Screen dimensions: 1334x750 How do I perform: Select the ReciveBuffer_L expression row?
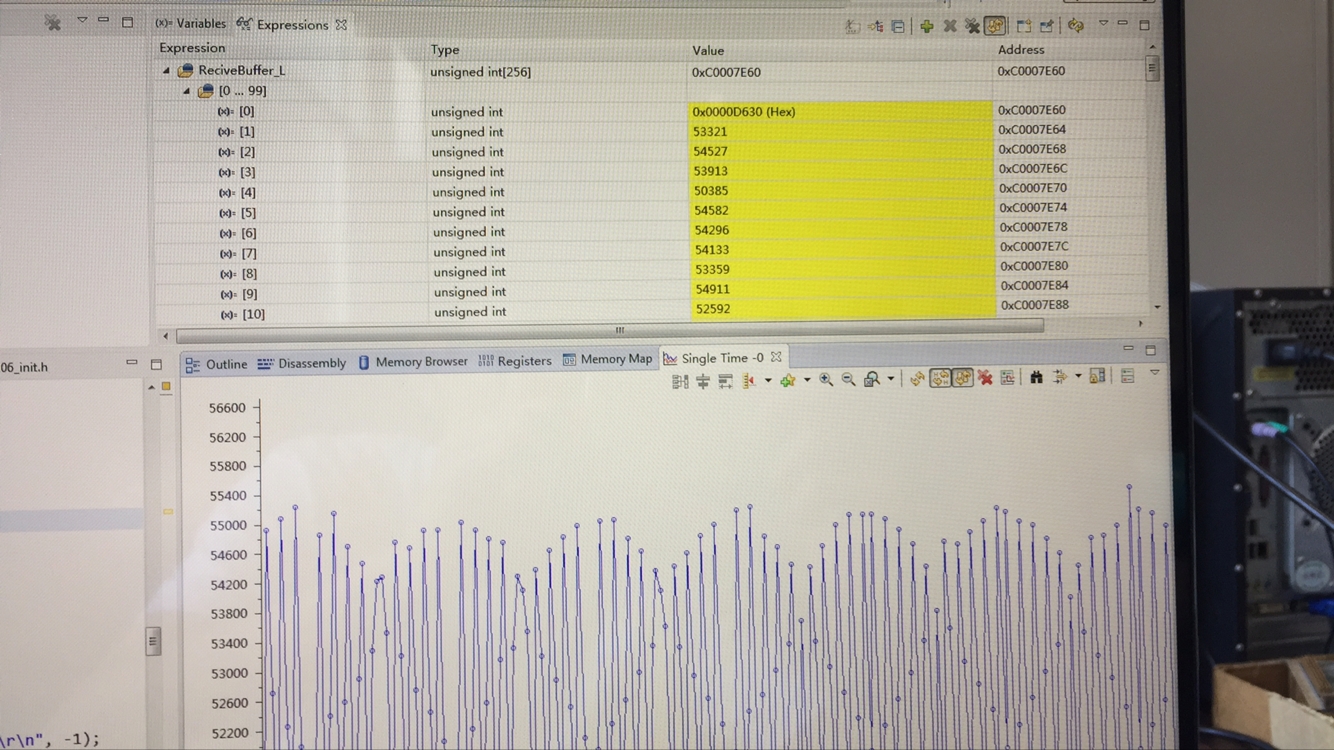tap(651, 71)
